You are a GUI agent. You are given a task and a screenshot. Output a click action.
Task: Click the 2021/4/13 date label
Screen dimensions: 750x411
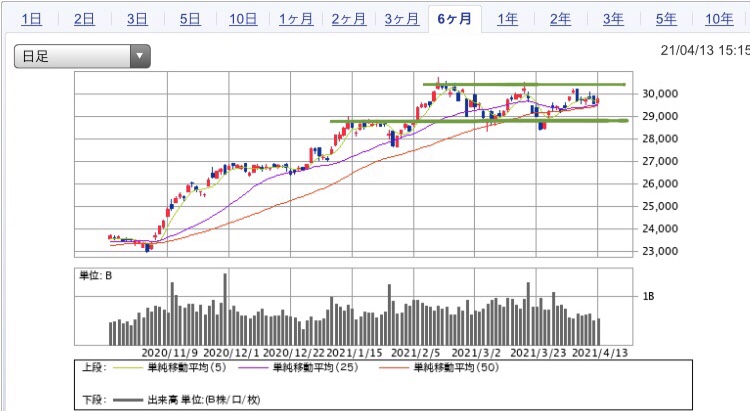(x=600, y=353)
